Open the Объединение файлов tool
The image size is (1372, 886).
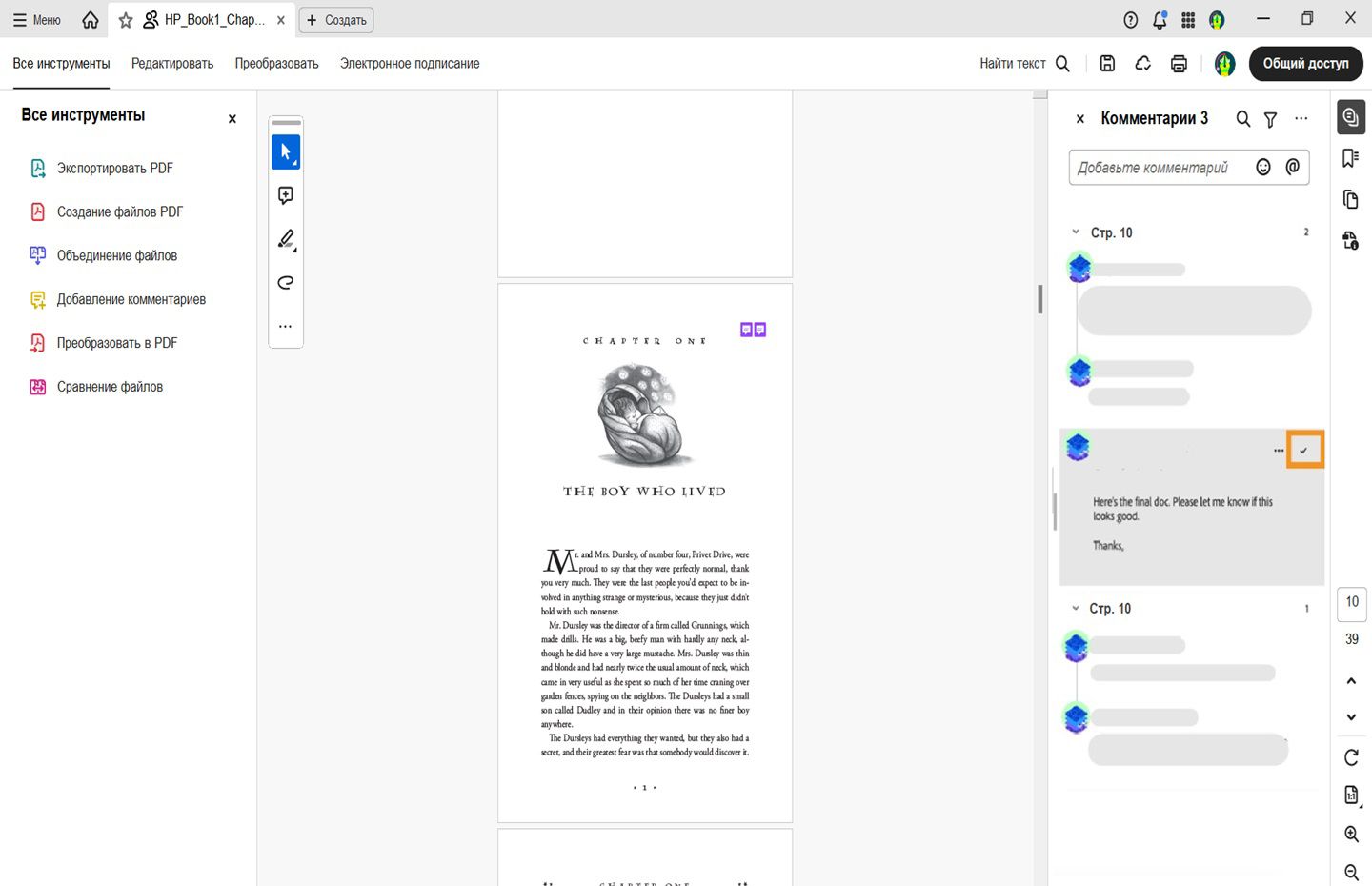[x=104, y=256]
